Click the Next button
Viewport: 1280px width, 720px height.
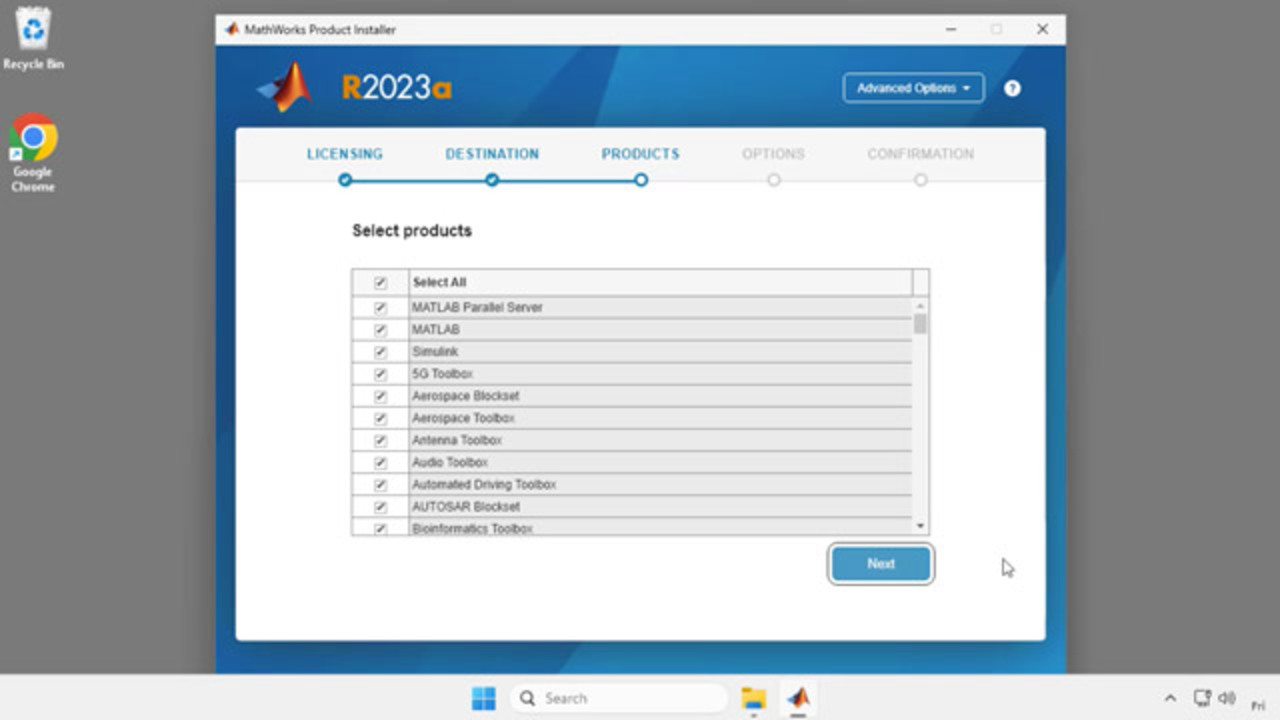[881, 564]
